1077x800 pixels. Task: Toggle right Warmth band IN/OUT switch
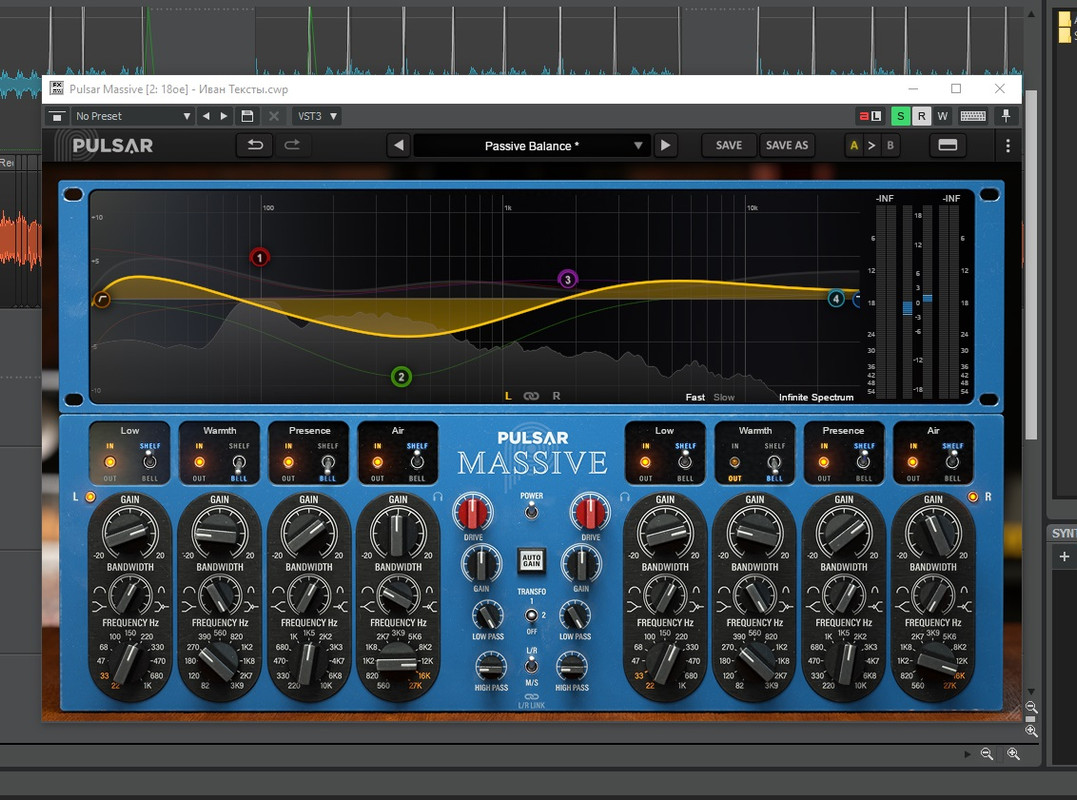pos(735,462)
